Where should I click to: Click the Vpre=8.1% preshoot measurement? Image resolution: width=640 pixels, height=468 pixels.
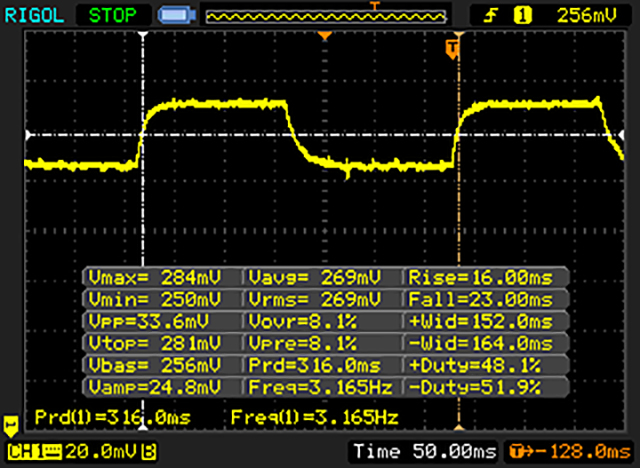(x=302, y=344)
